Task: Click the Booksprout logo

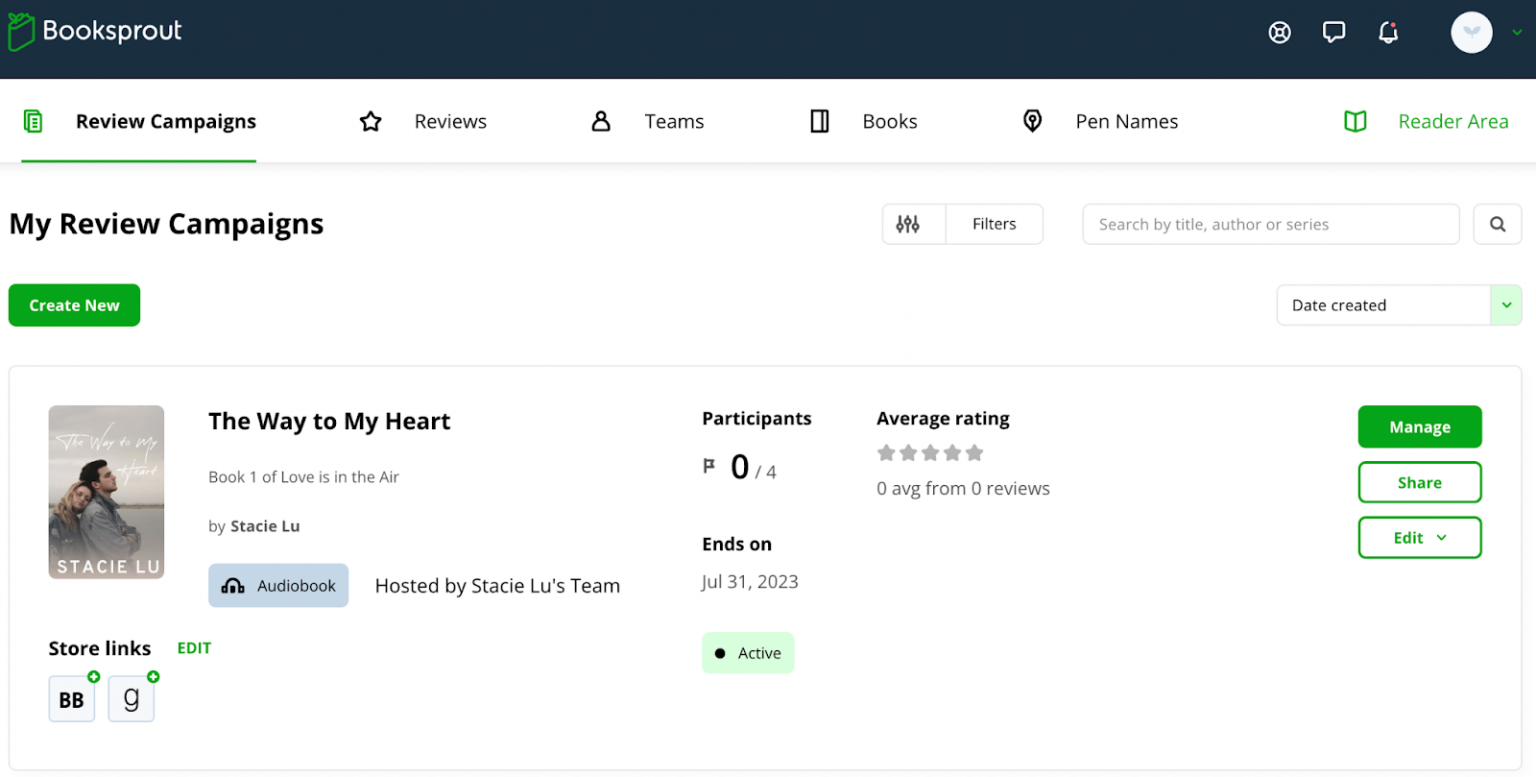Action: pos(94,31)
